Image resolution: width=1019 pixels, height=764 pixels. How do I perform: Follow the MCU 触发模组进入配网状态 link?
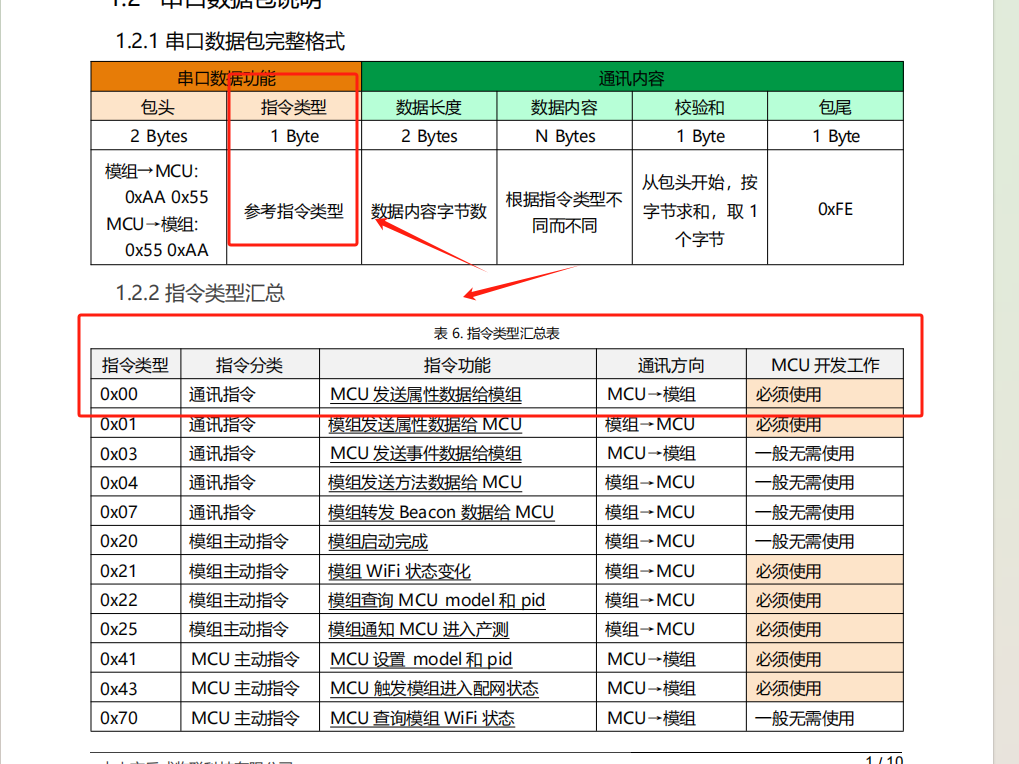434,689
